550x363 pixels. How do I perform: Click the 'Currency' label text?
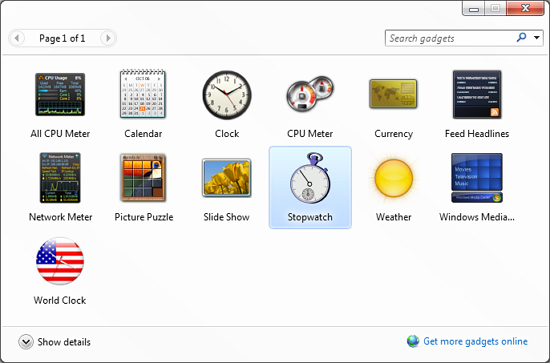point(394,134)
